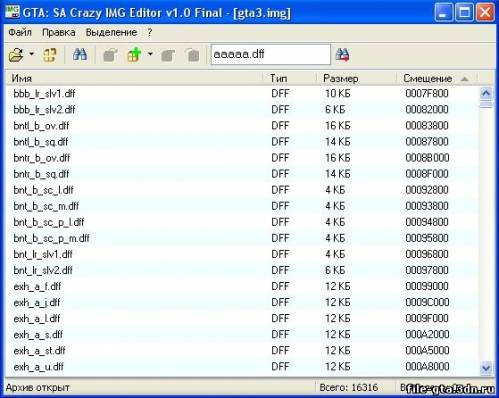
Task: Click the greyed extract file icon
Action: (110, 55)
